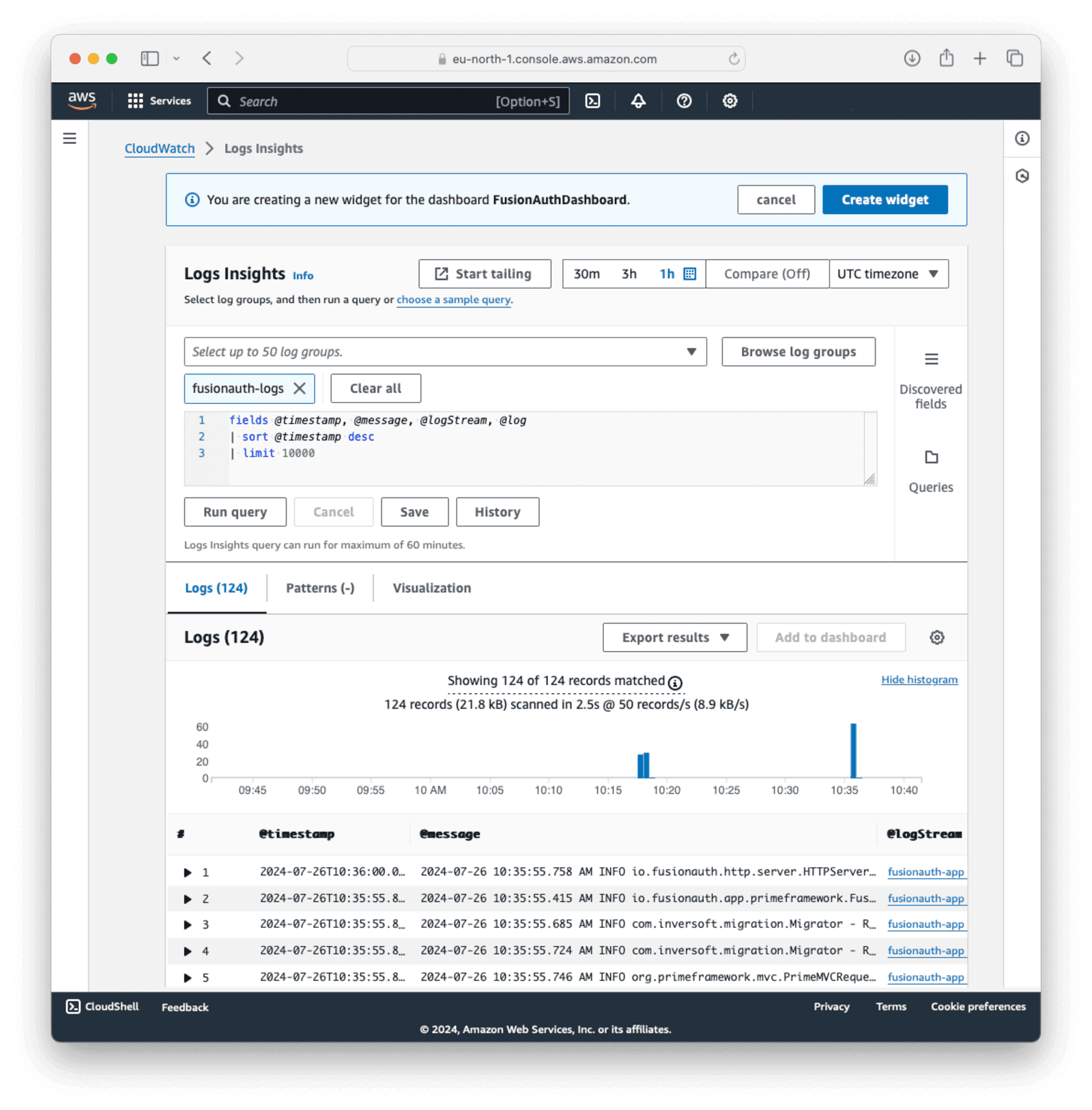
Task: Open Safari downloads icon
Action: [912, 59]
